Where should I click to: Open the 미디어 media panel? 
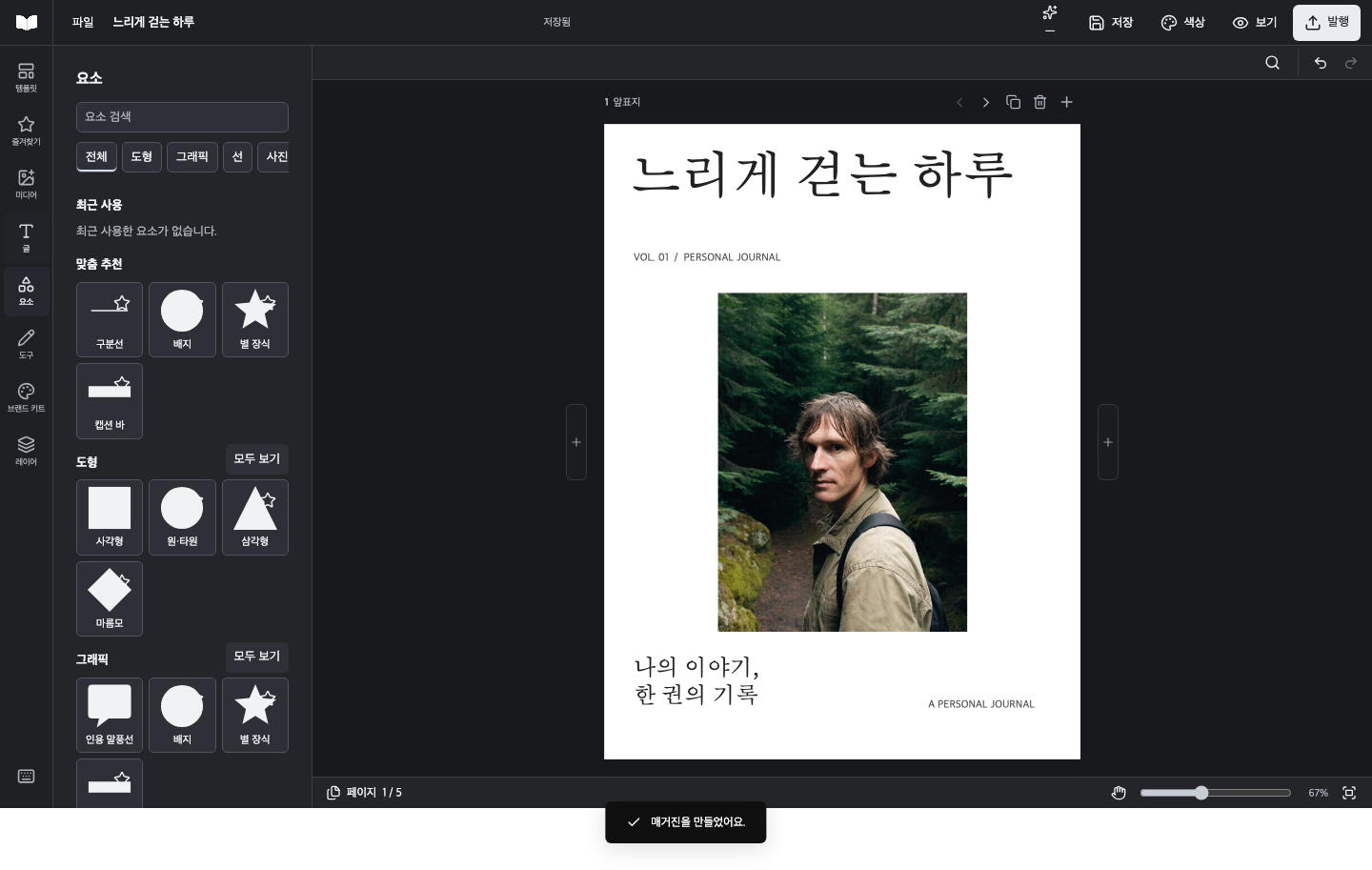26,185
